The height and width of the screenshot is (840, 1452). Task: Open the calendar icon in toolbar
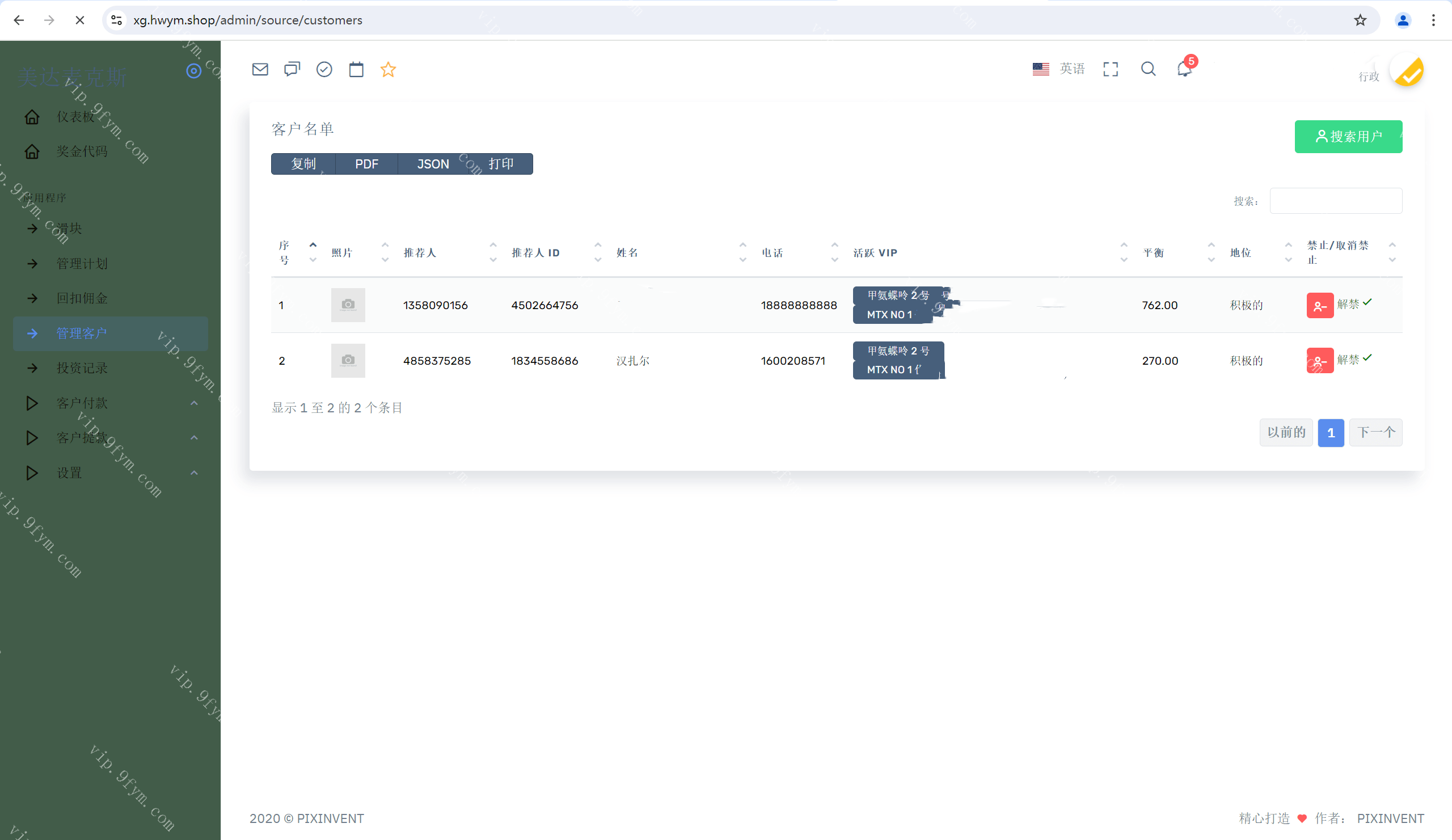tap(356, 70)
